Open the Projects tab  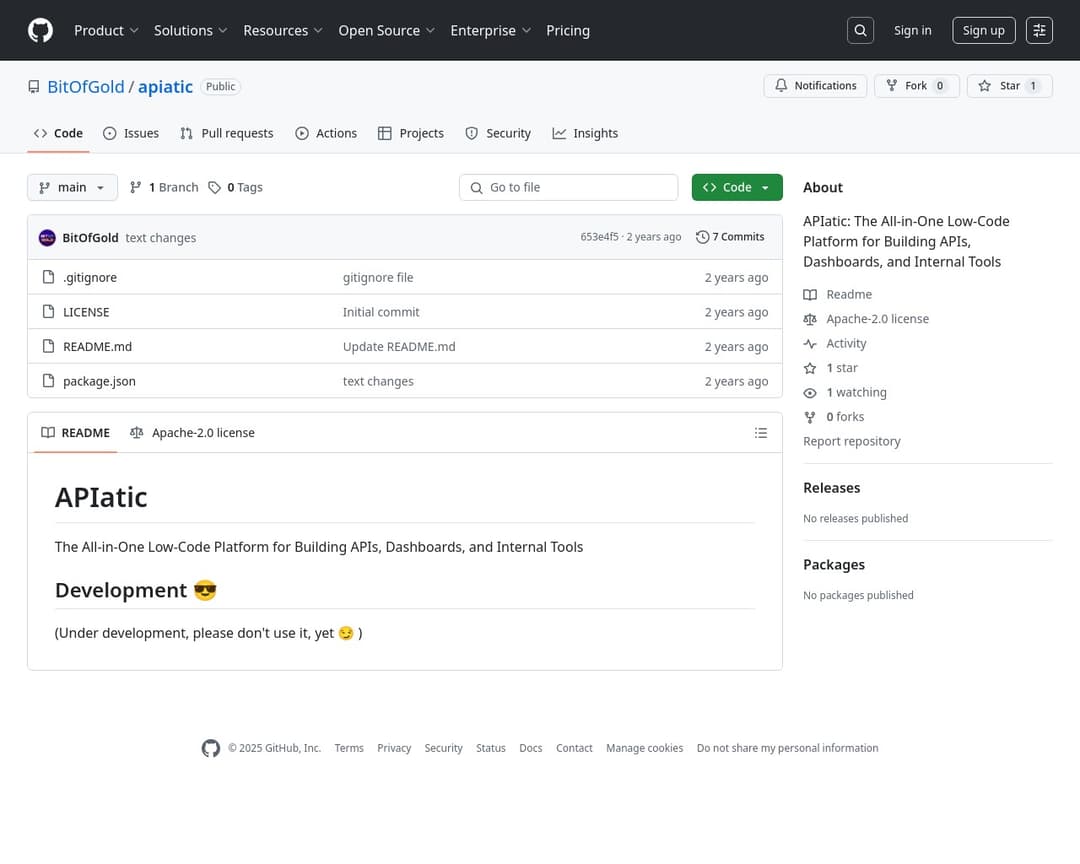coord(411,133)
